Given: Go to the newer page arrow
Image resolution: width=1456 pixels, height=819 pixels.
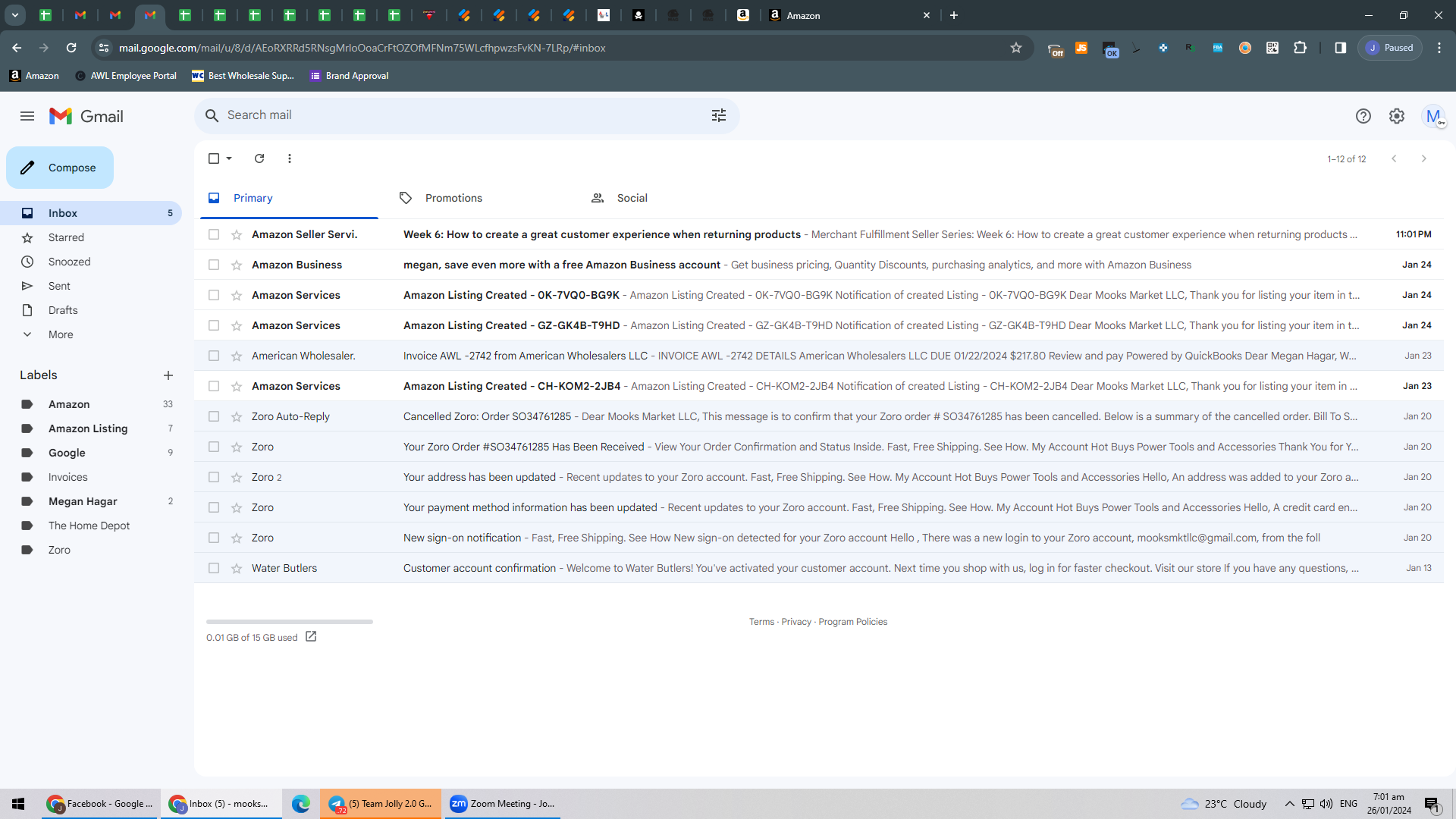Looking at the screenshot, I should pyautogui.click(x=1394, y=158).
